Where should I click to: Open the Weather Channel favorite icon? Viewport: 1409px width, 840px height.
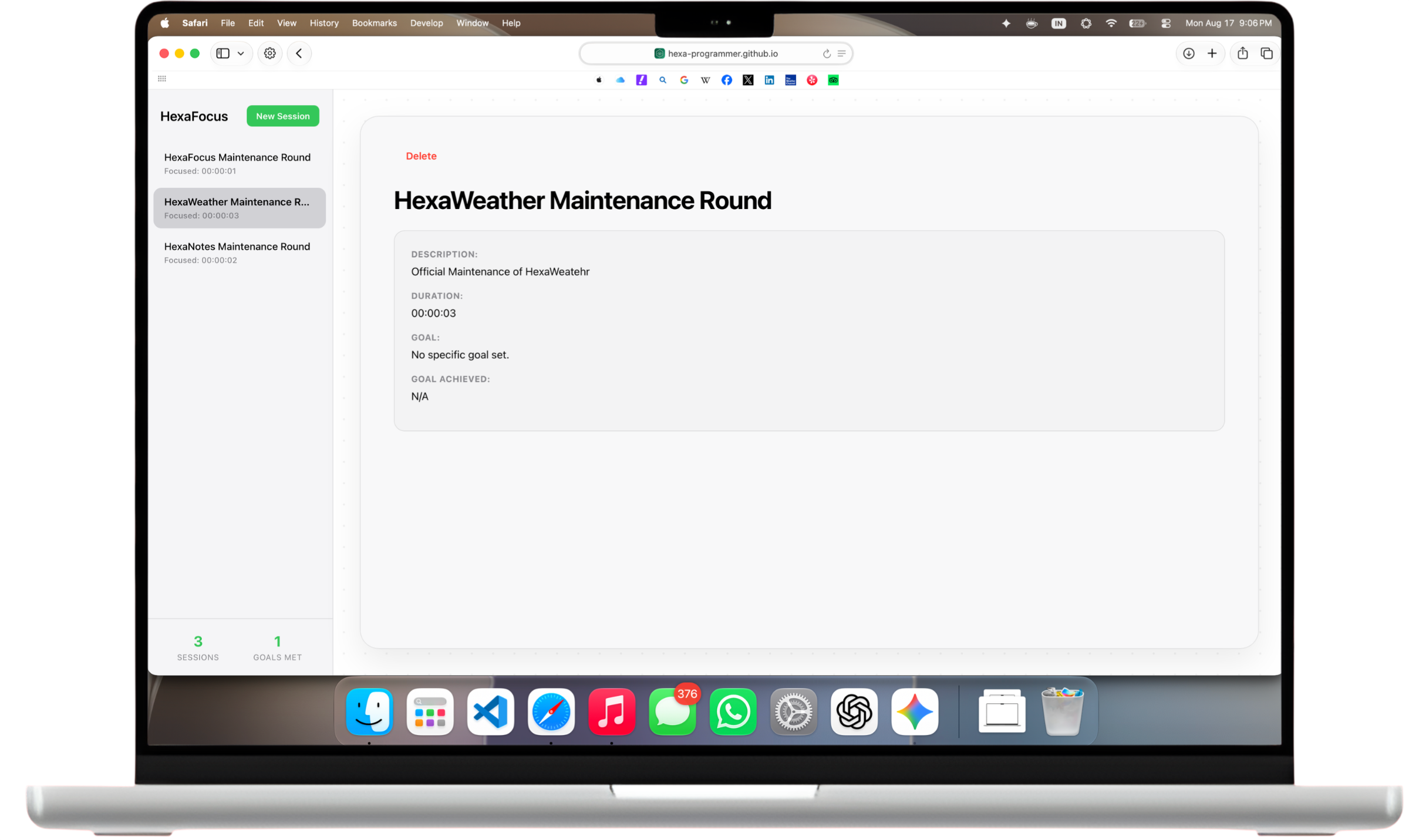point(791,80)
